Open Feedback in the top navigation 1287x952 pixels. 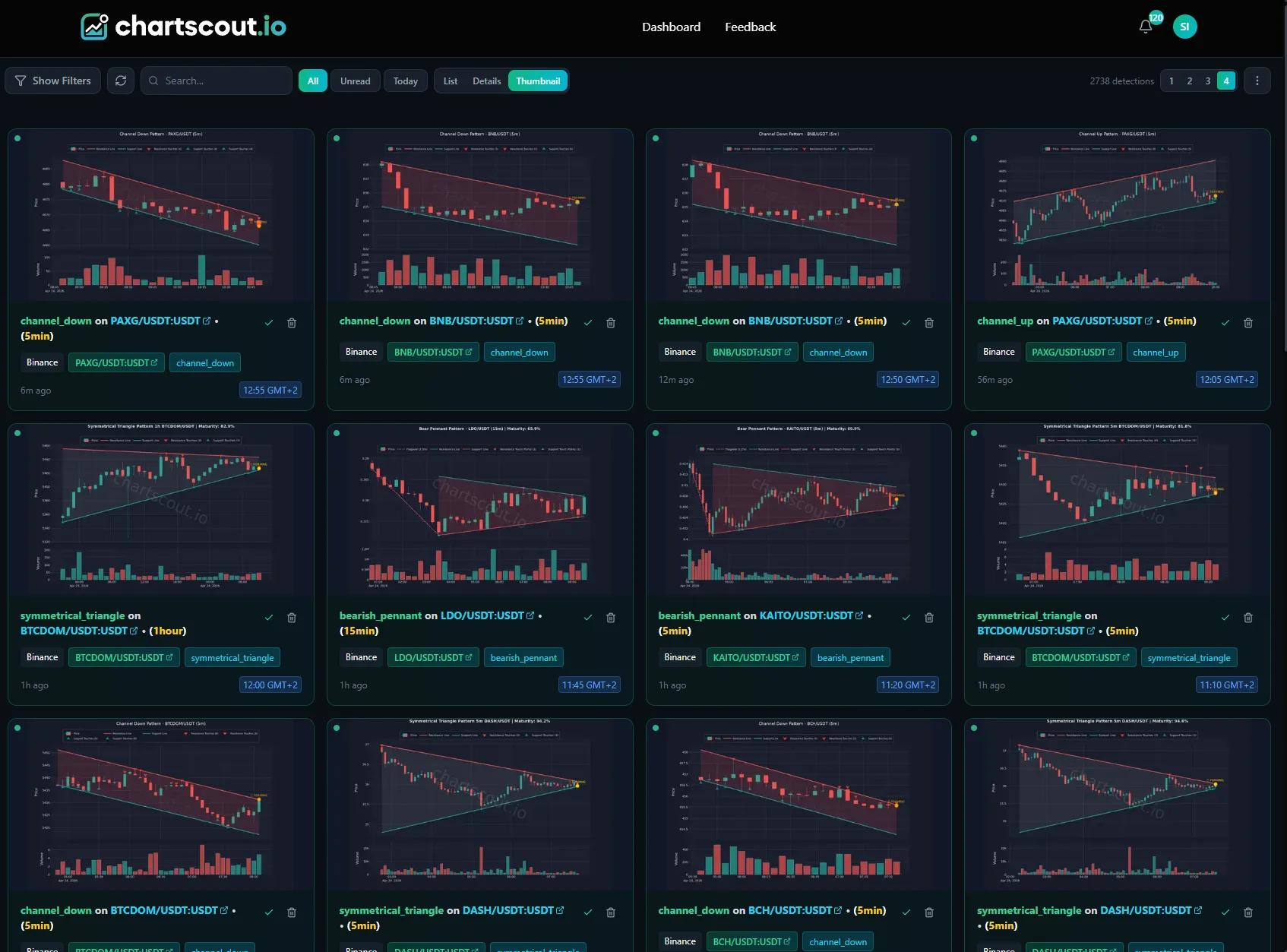[751, 27]
